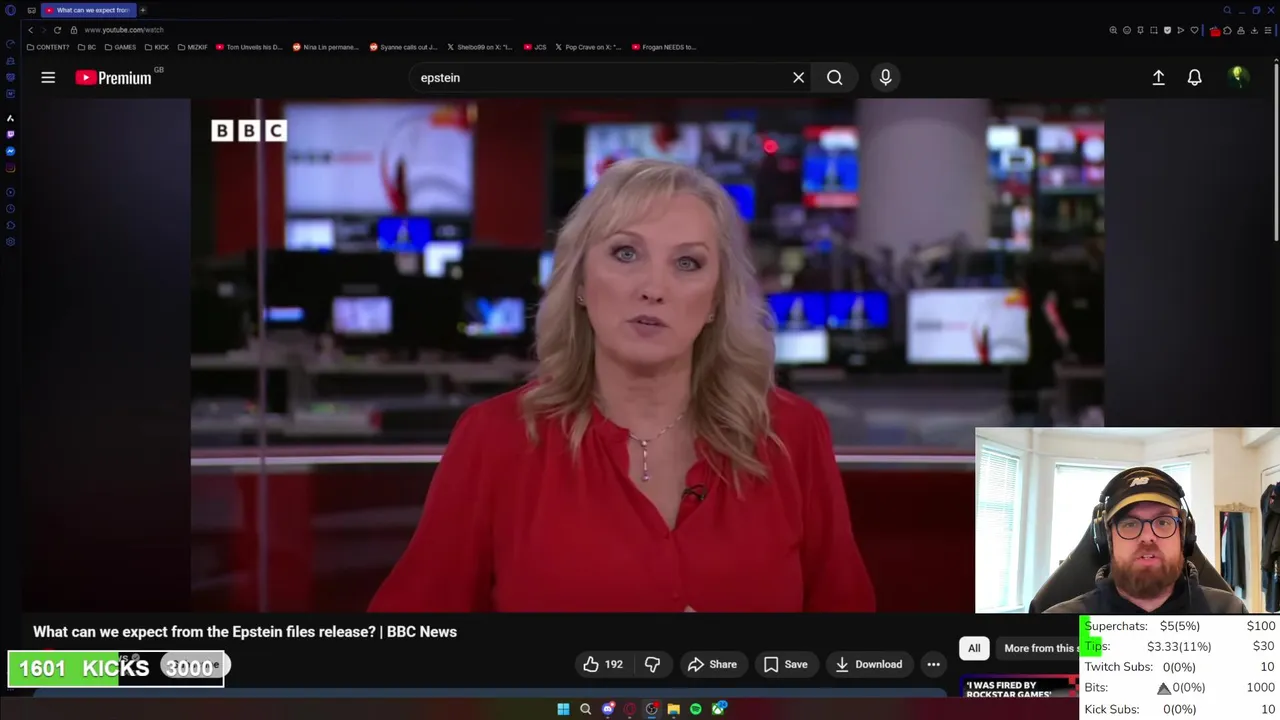Take a snapshot with the selection icon

click(1154, 30)
